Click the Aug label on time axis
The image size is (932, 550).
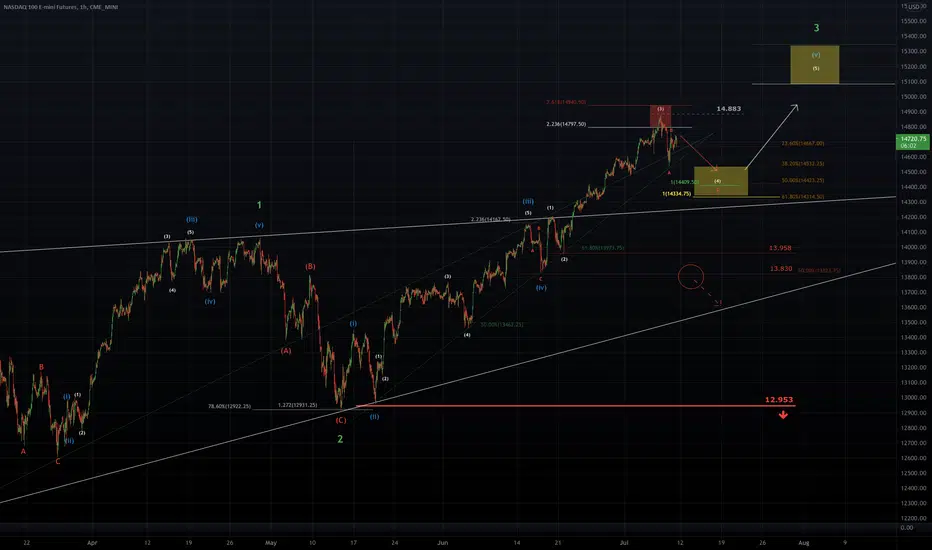coord(804,542)
